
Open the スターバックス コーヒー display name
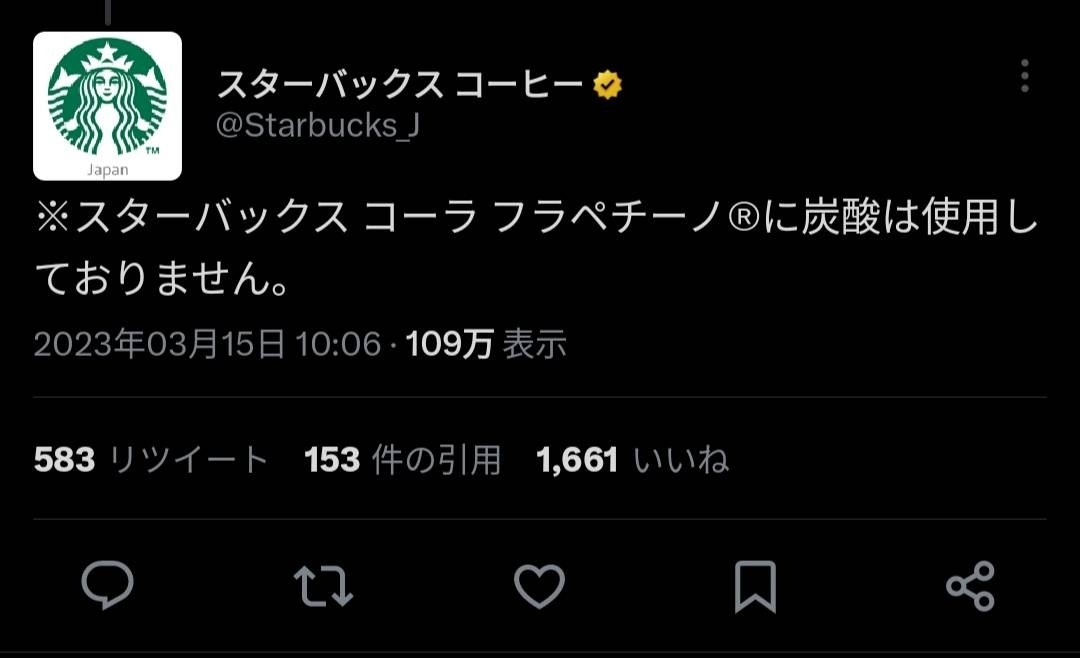point(400,85)
